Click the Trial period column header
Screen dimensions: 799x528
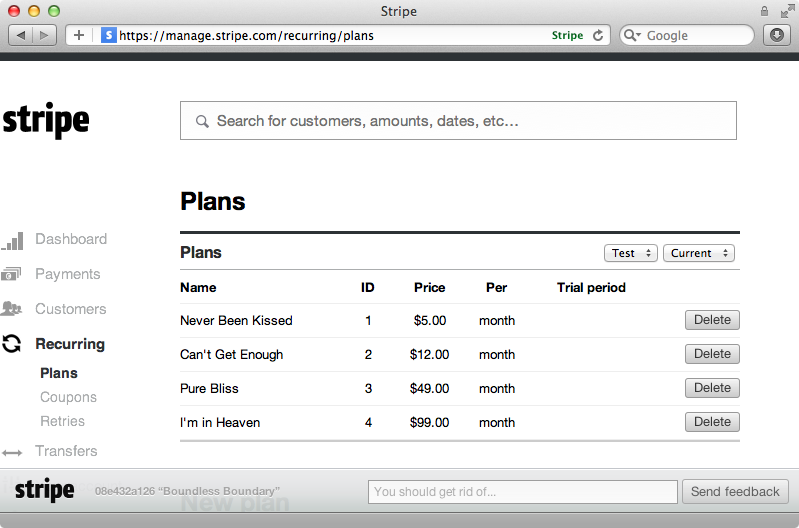pyautogui.click(x=591, y=287)
